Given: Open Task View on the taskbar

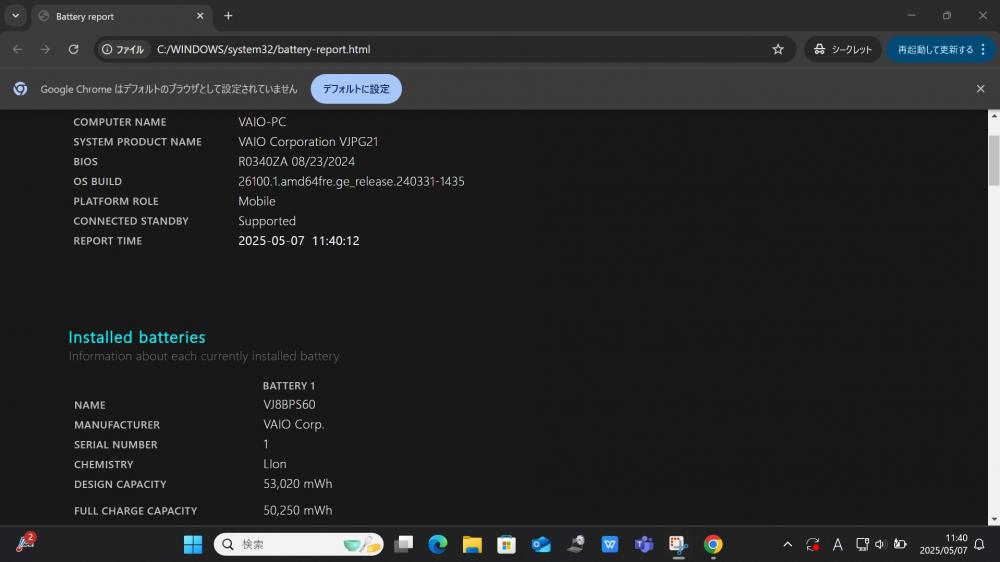Looking at the screenshot, I should click(404, 544).
